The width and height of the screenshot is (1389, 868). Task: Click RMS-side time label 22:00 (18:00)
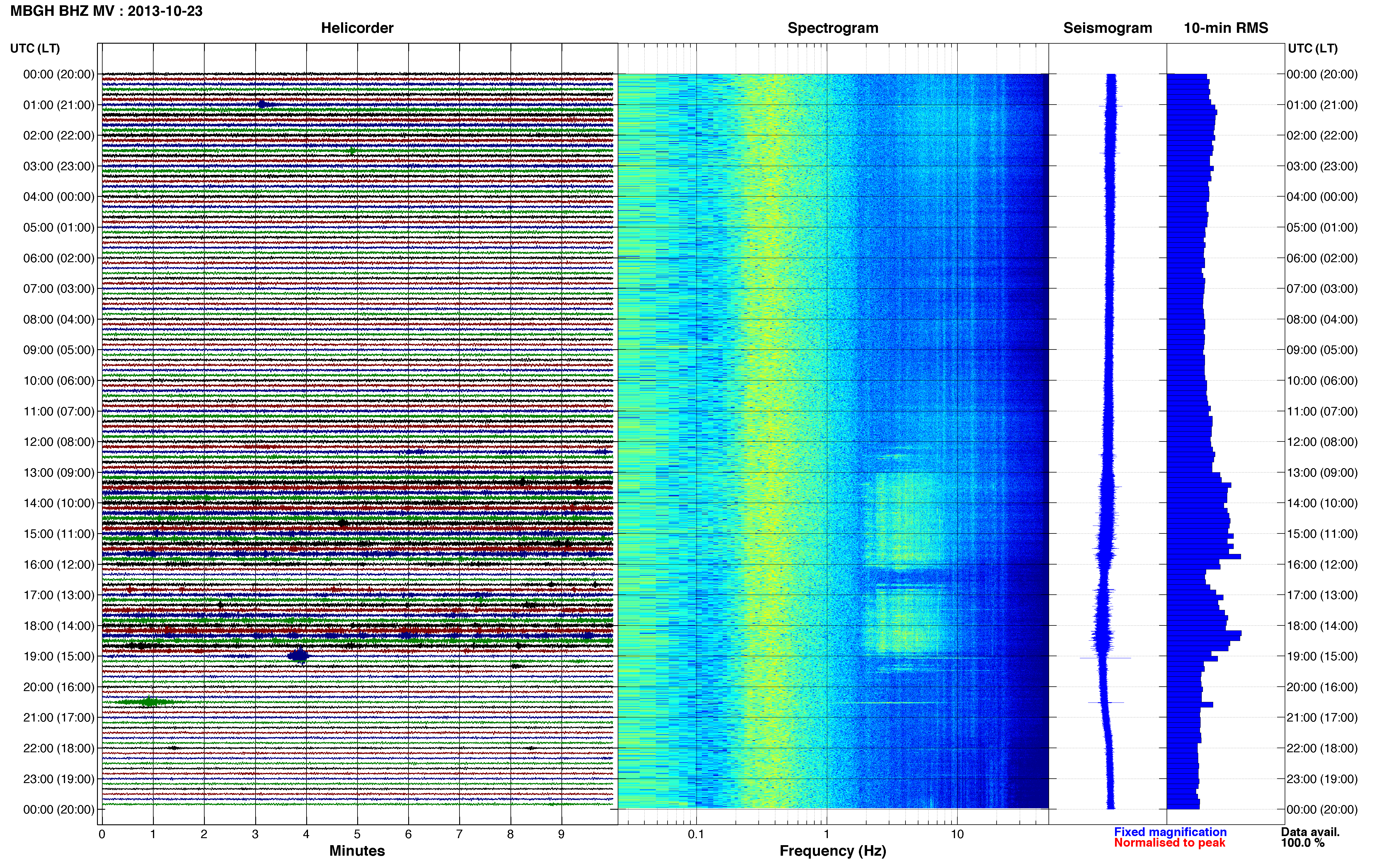pyautogui.click(x=1322, y=748)
